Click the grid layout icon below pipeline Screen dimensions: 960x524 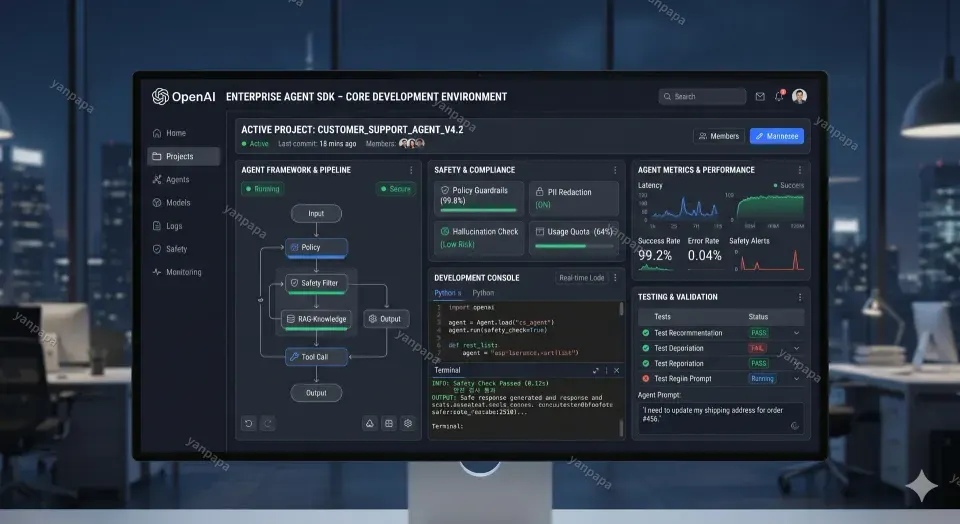[389, 423]
